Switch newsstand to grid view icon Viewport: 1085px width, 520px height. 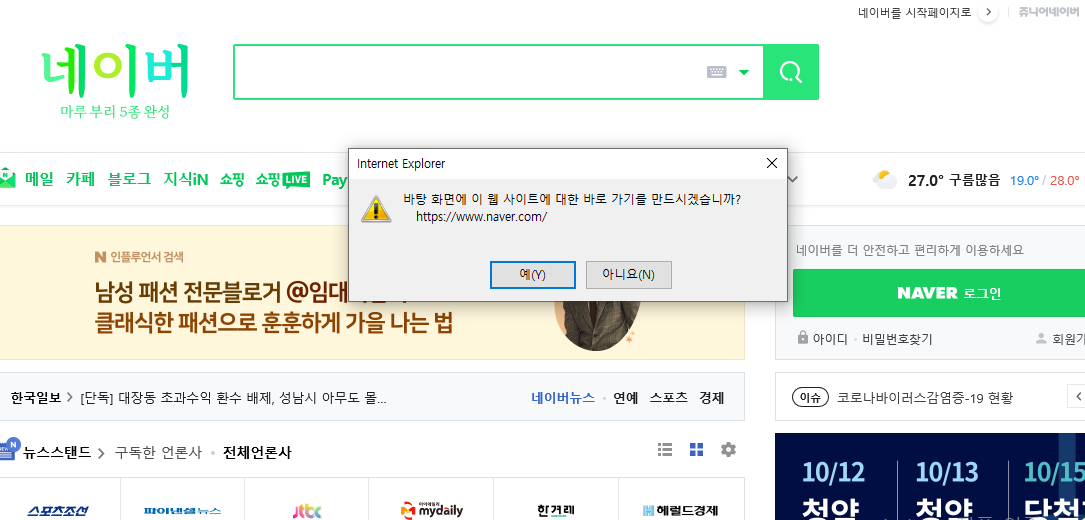coord(696,449)
